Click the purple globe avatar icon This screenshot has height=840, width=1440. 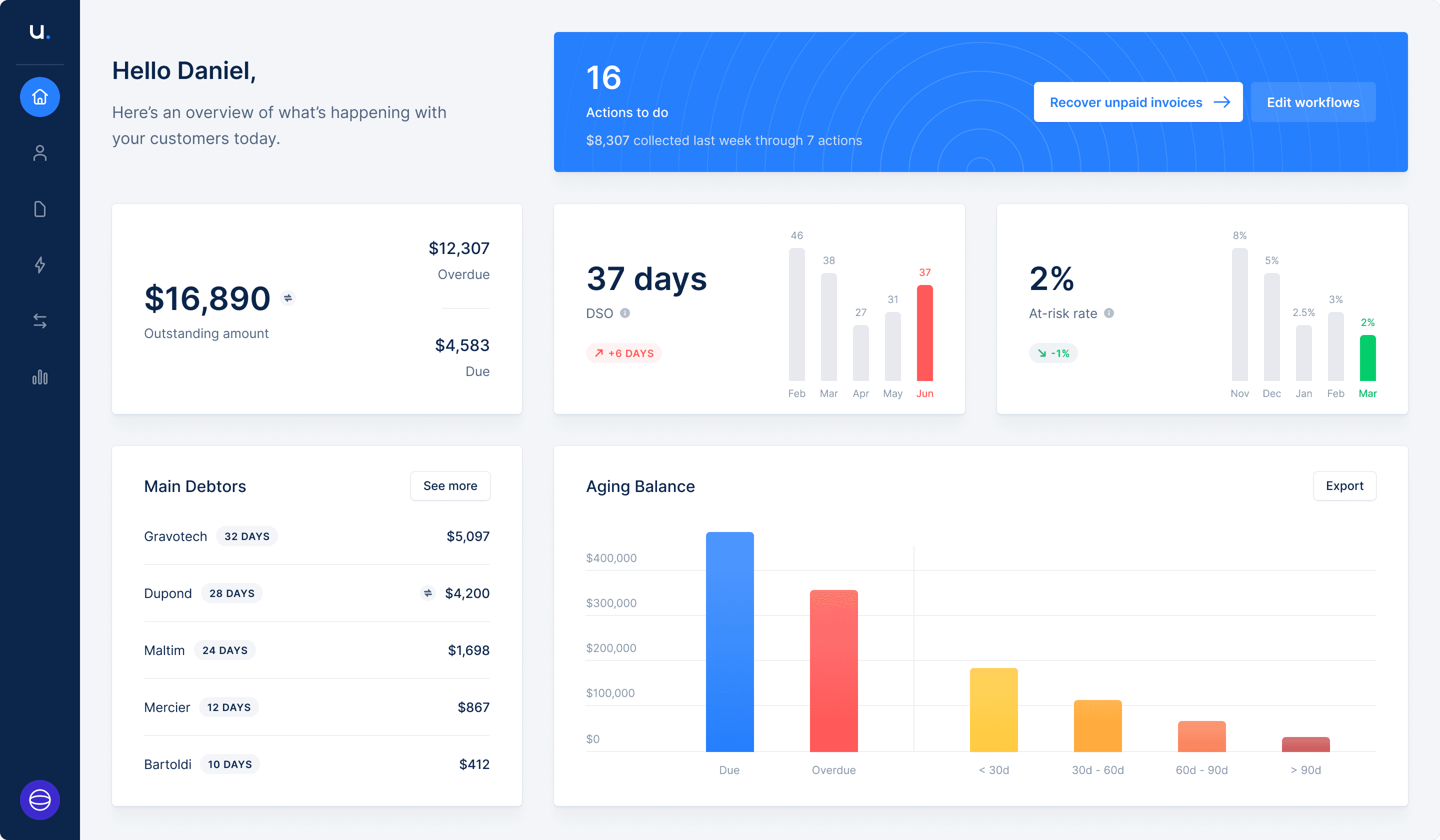40,799
